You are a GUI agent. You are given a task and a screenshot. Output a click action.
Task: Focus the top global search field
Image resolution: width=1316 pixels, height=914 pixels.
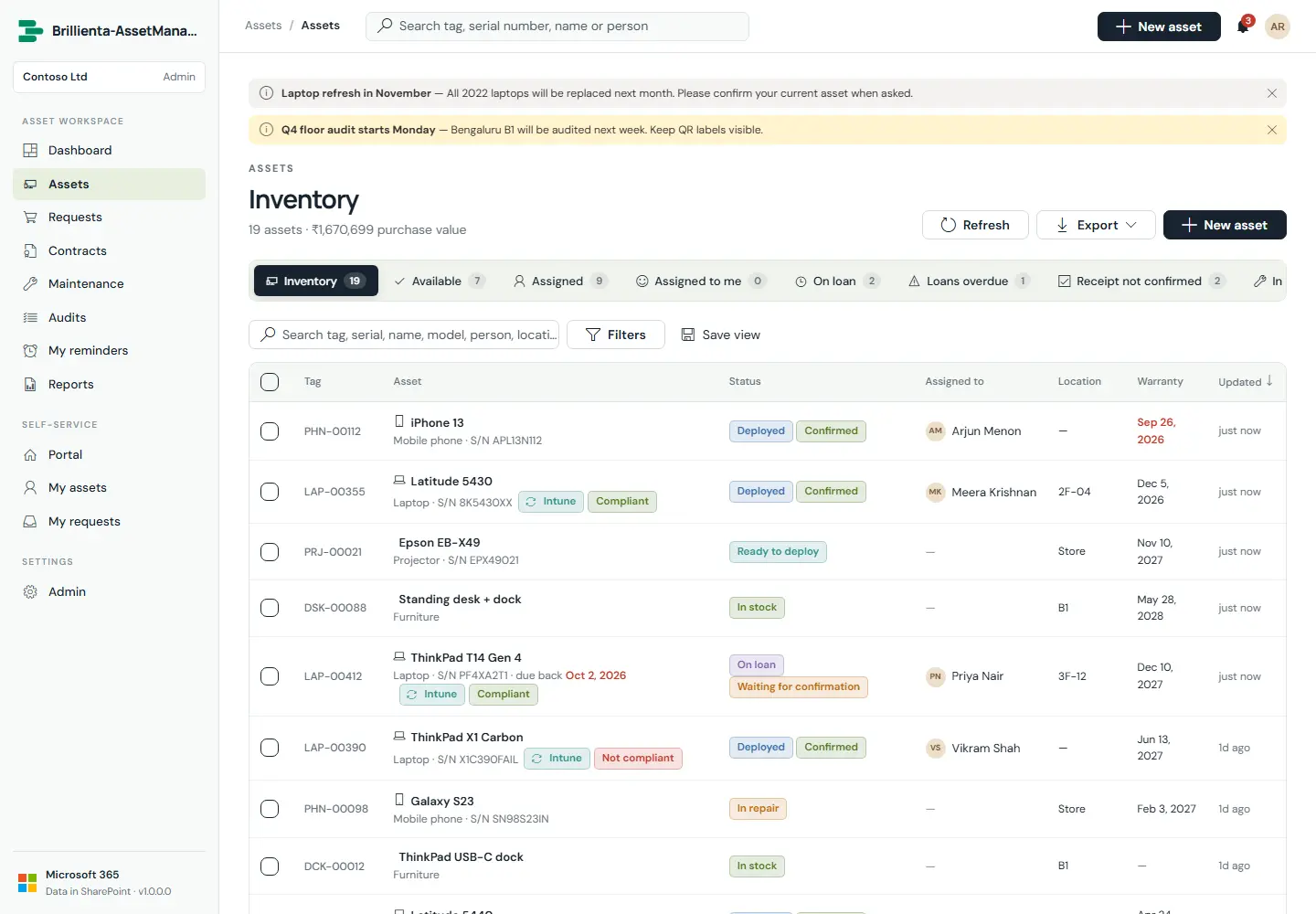557,27
